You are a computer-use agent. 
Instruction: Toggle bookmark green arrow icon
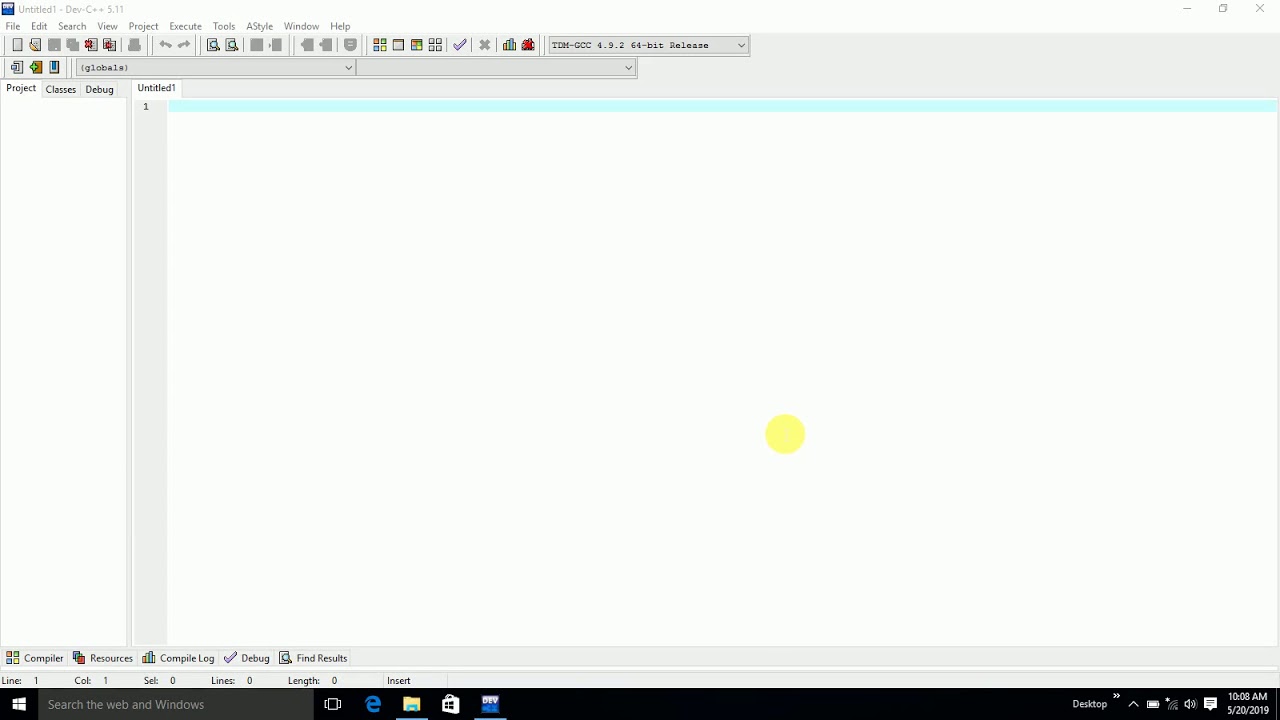tap(36, 67)
